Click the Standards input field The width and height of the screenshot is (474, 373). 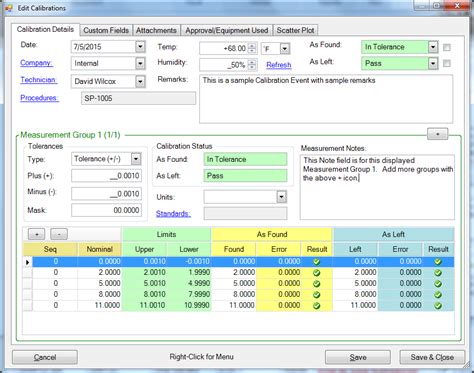point(245,214)
